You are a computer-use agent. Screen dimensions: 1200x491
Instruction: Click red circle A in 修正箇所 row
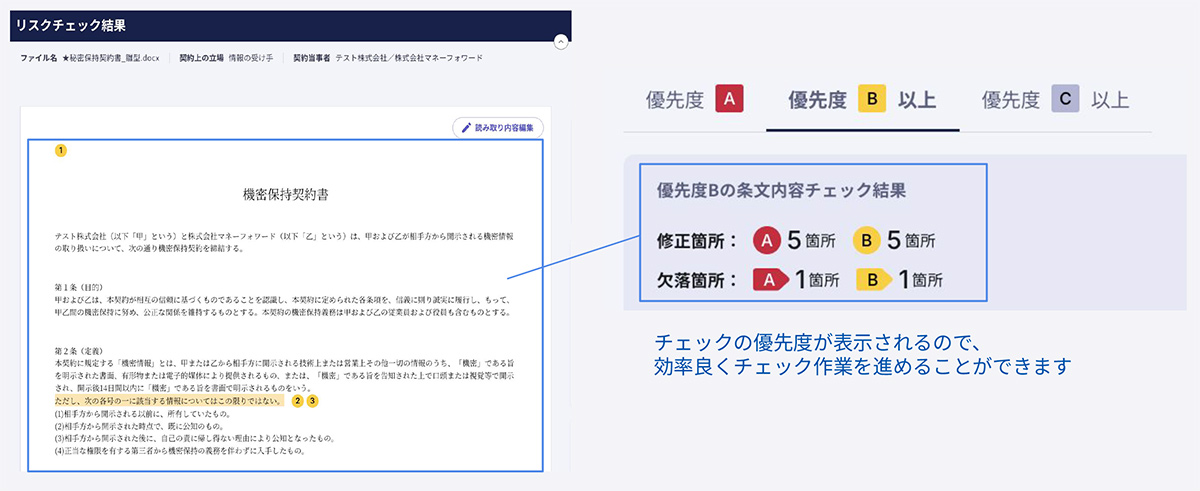[x=768, y=241]
